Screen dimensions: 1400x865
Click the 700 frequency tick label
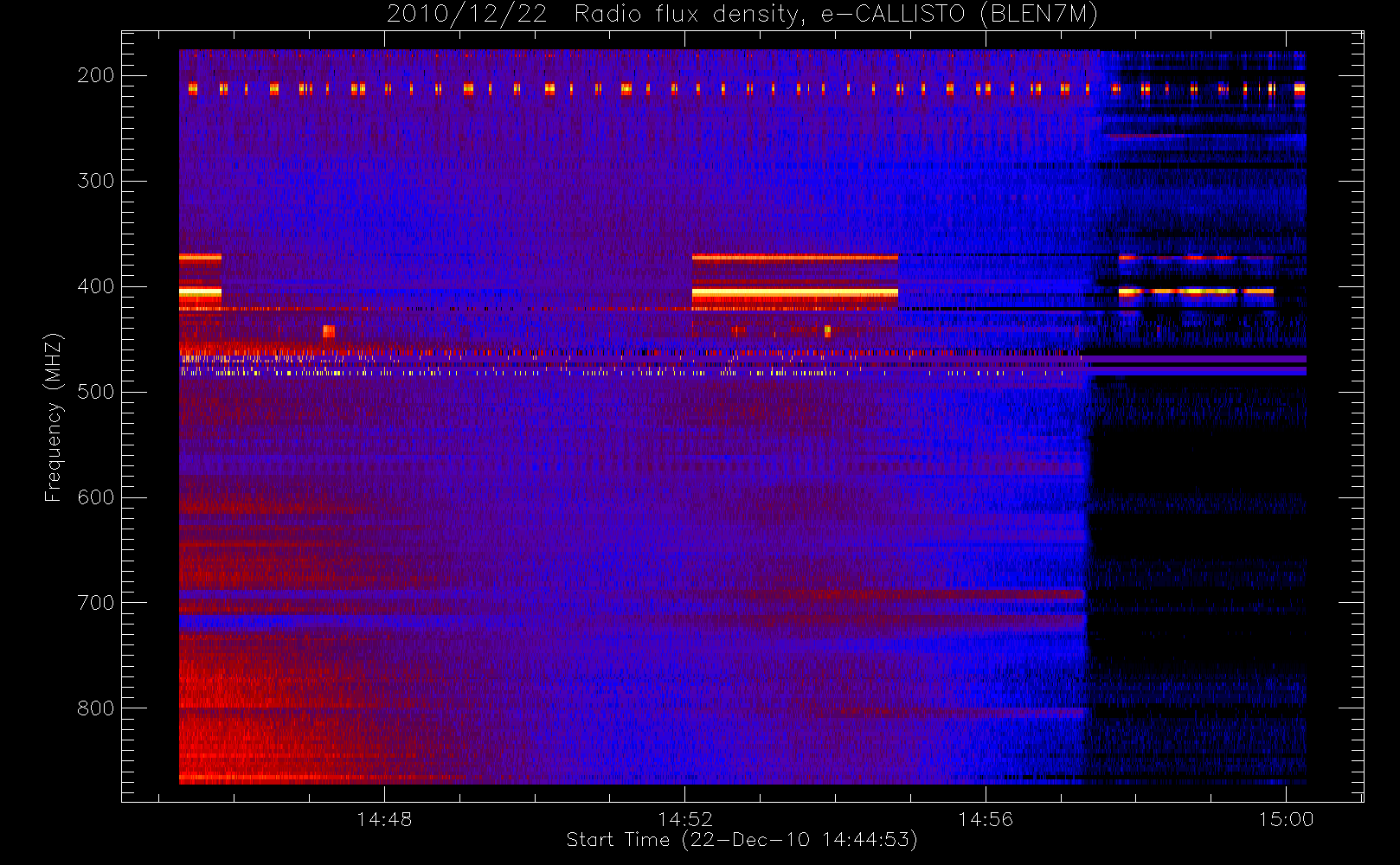[x=96, y=603]
